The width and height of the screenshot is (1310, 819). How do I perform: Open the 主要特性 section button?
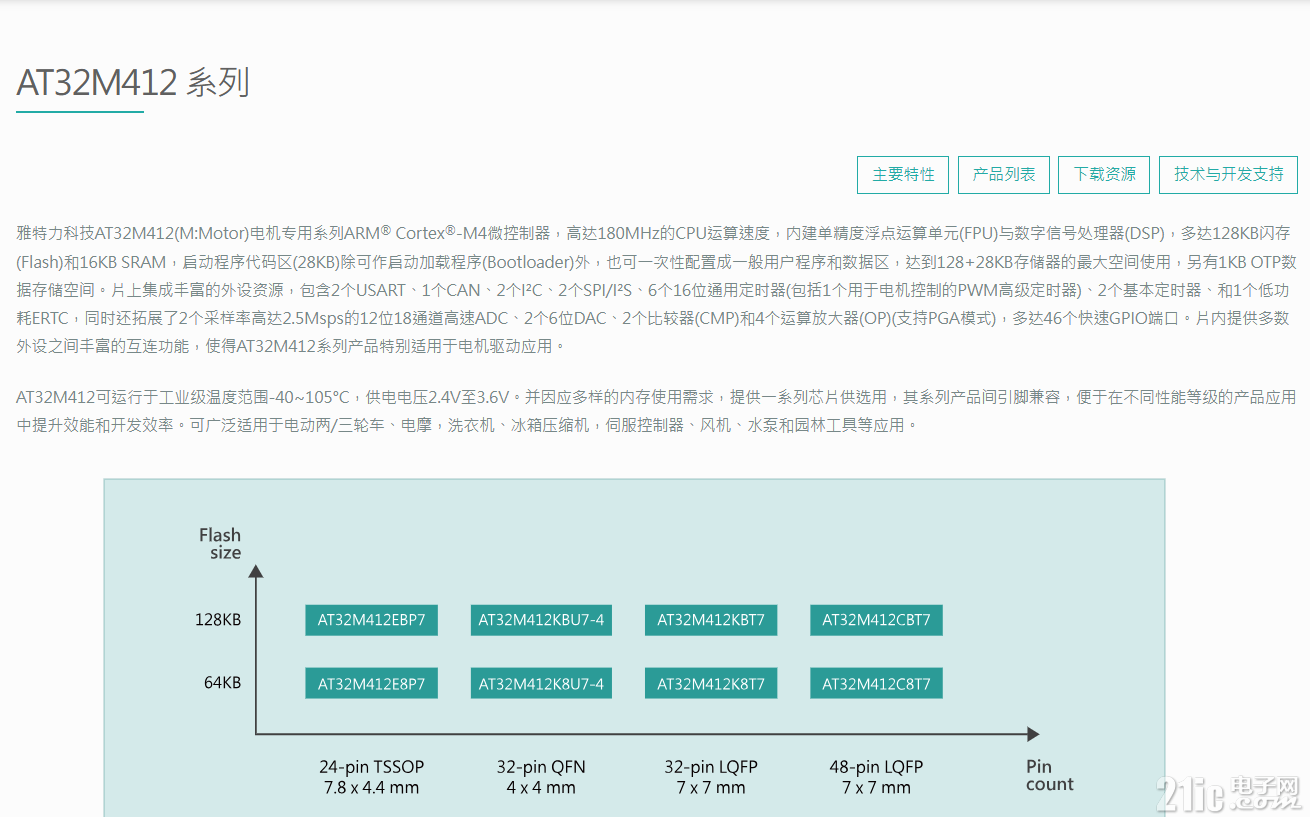[x=904, y=175]
